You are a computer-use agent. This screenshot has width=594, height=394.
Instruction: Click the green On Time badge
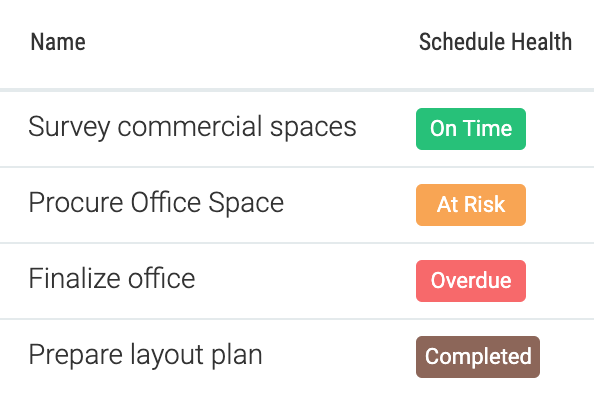tap(471, 129)
